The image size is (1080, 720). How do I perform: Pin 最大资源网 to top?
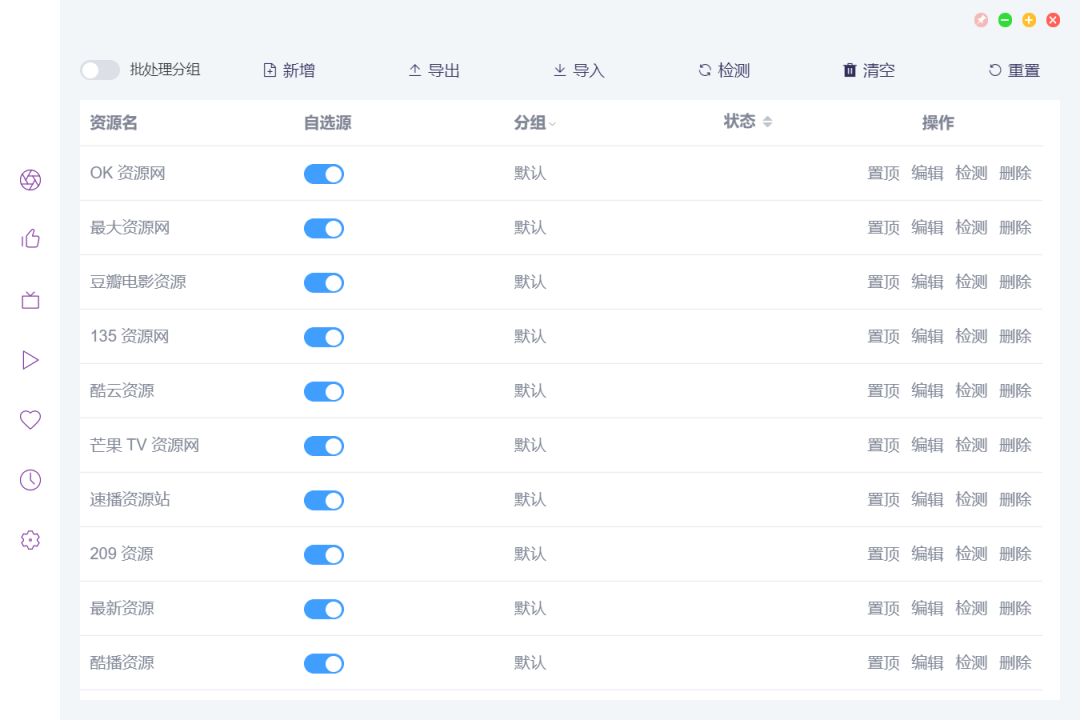883,227
